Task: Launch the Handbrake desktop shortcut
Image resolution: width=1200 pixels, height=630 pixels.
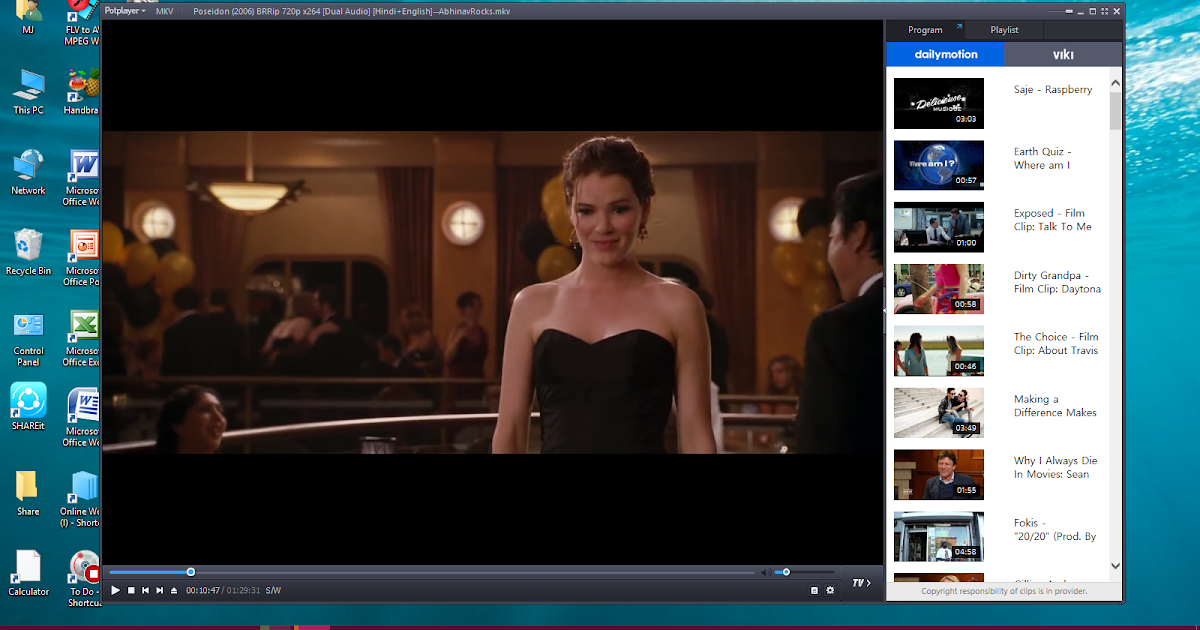Action: coord(84,92)
